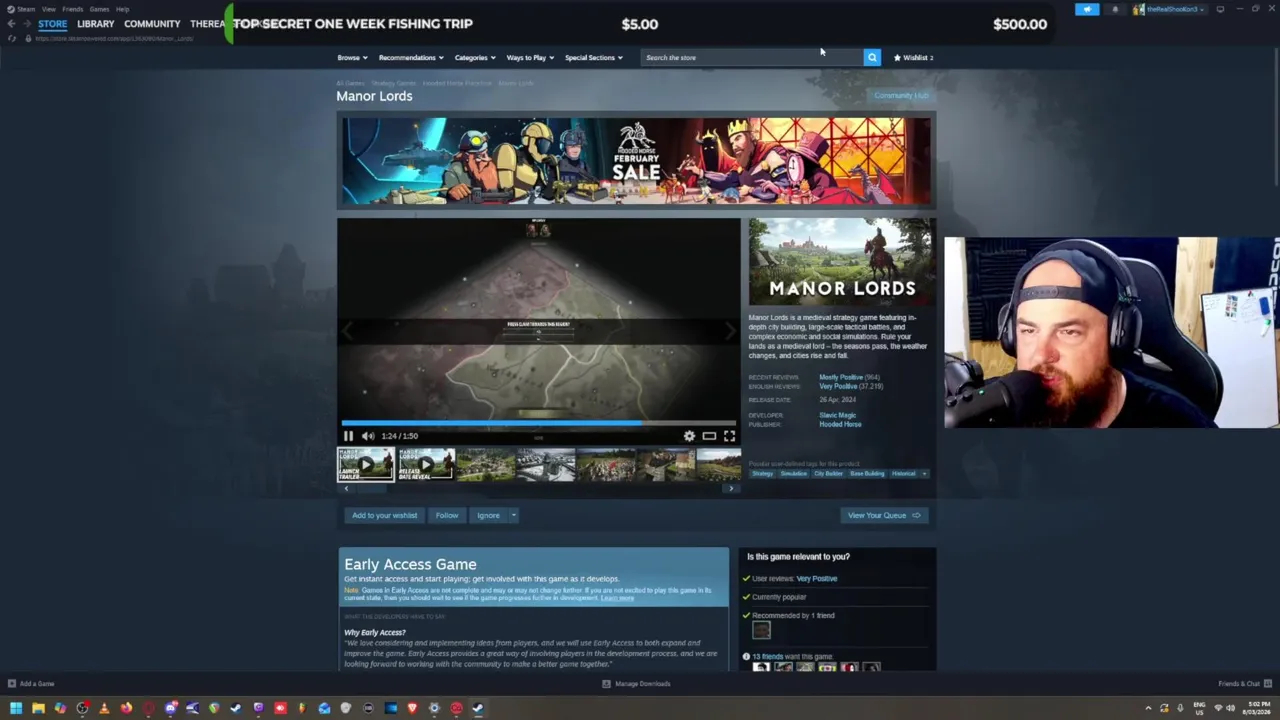Image resolution: width=1280 pixels, height=720 pixels.
Task: Expand the Ways to Play menu
Action: [x=530, y=57]
